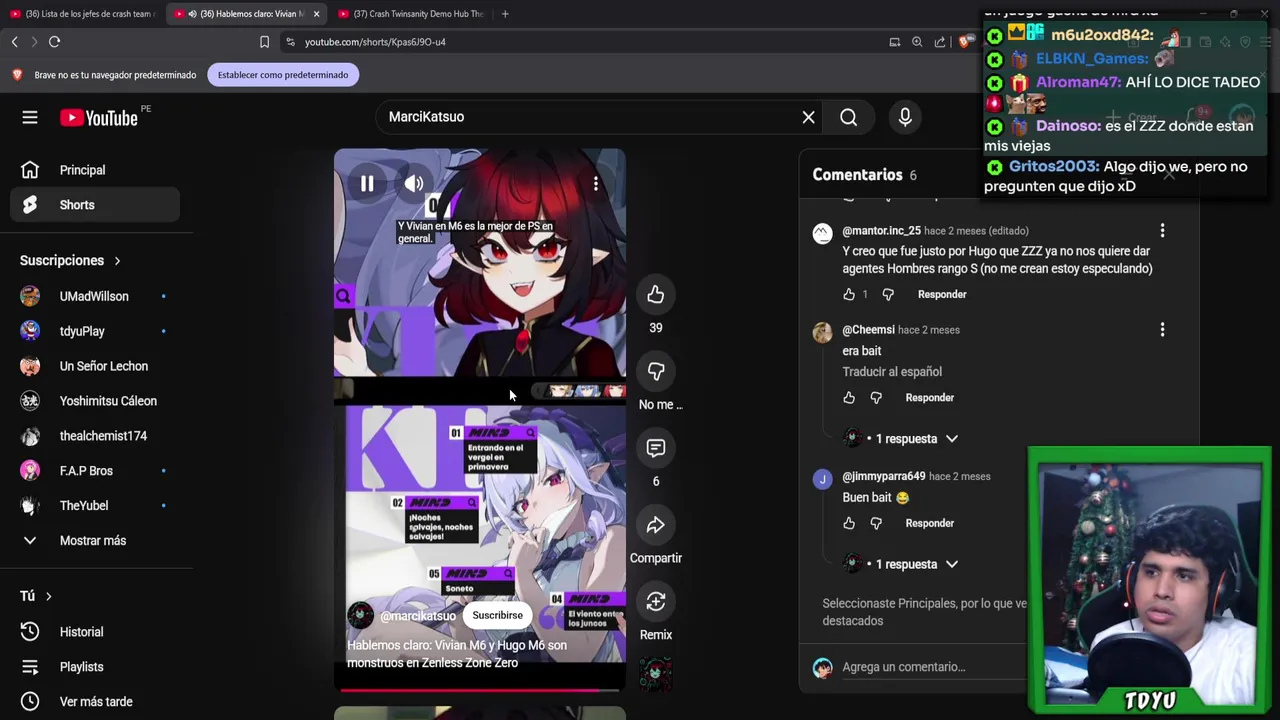Viewport: 1280px width, 720px height.
Task: Pause the Short with the pause button
Action: [367, 184]
